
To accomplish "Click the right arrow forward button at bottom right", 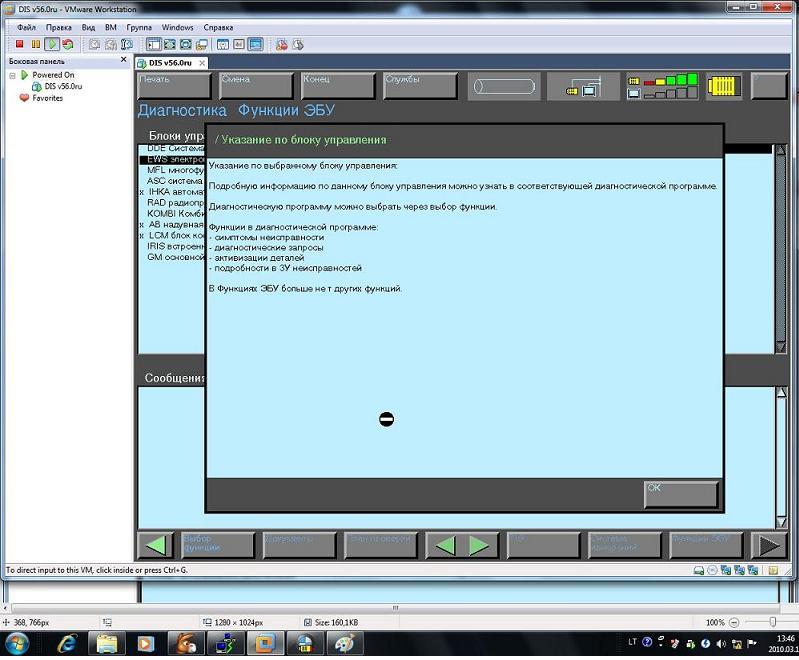I will point(768,545).
